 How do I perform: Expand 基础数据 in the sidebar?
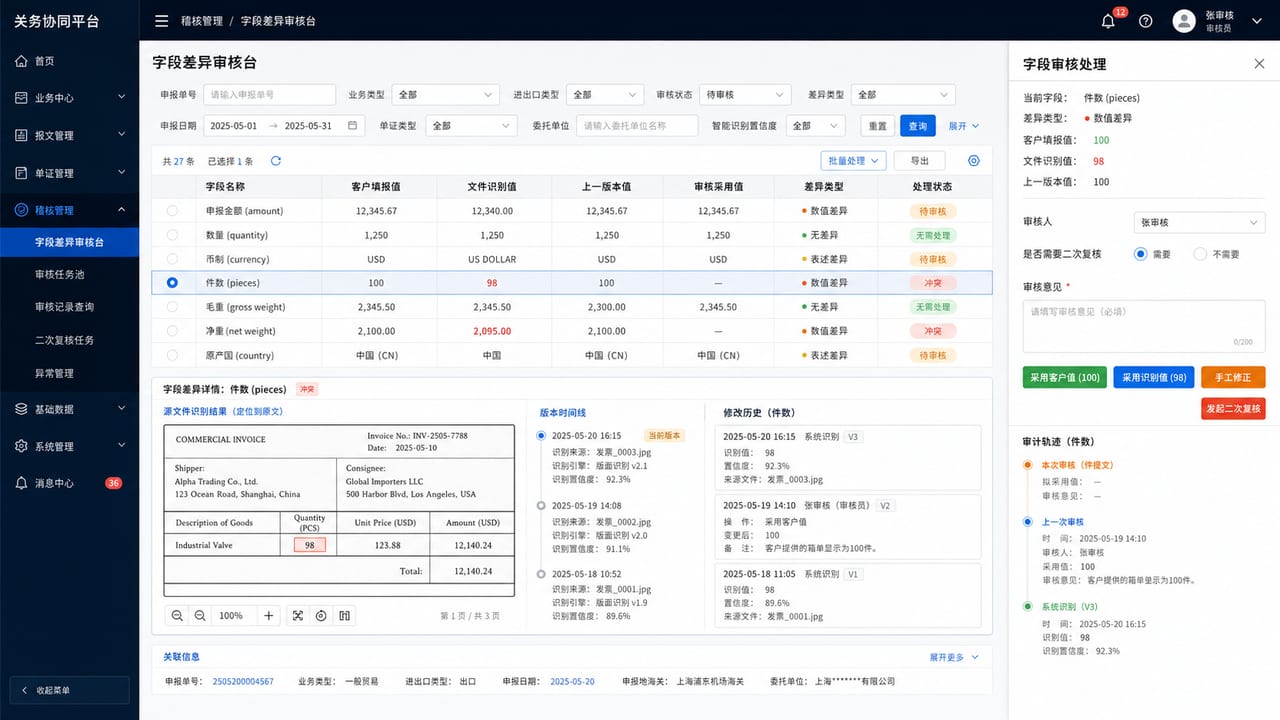tap(69, 409)
